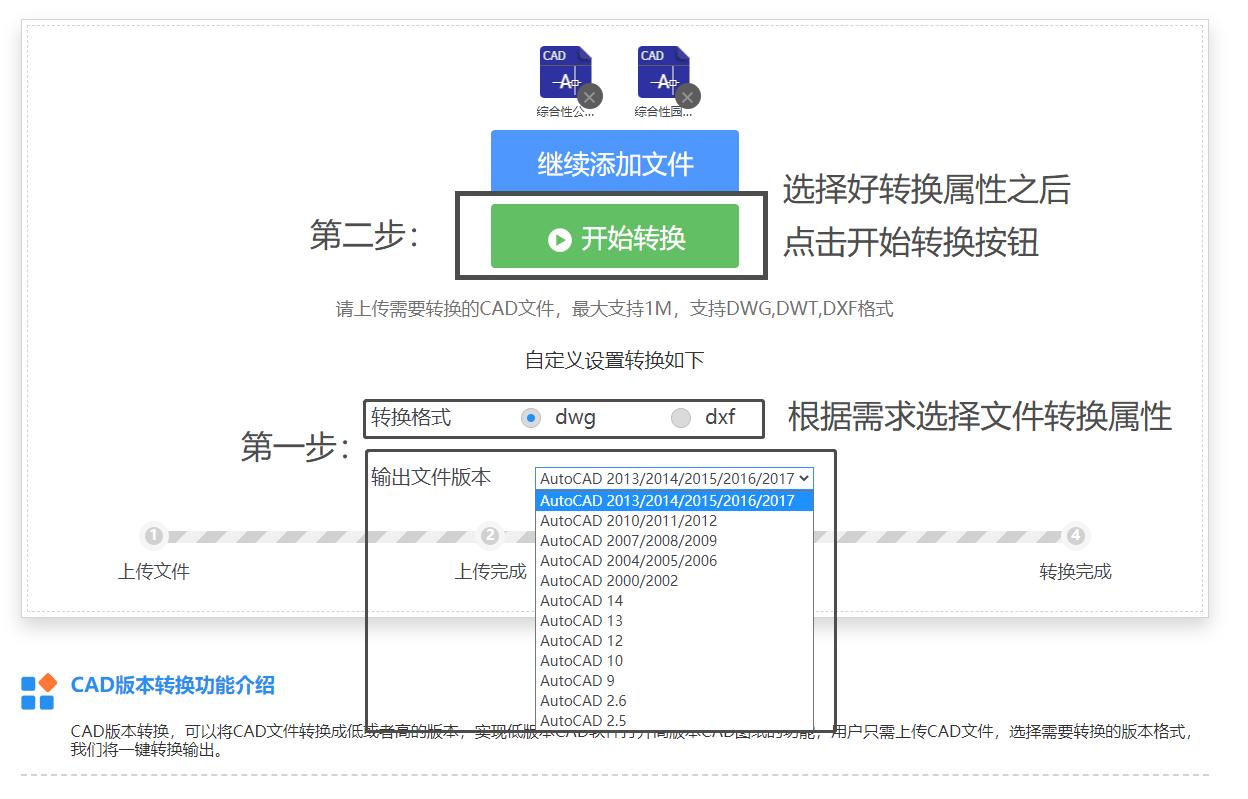The width and height of the screenshot is (1248, 799).
Task: Choose AutoCAD 2.5 at list bottom
Action: click(582, 720)
